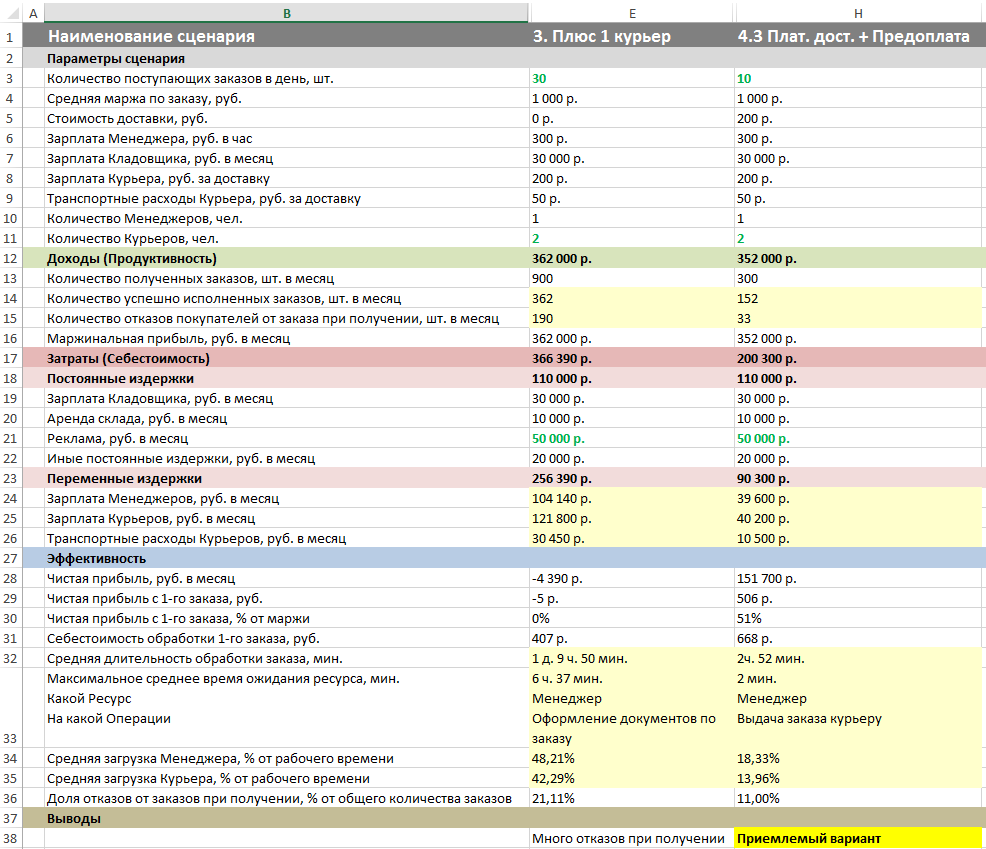
Task: Select column H header
Action: [x=858, y=13]
